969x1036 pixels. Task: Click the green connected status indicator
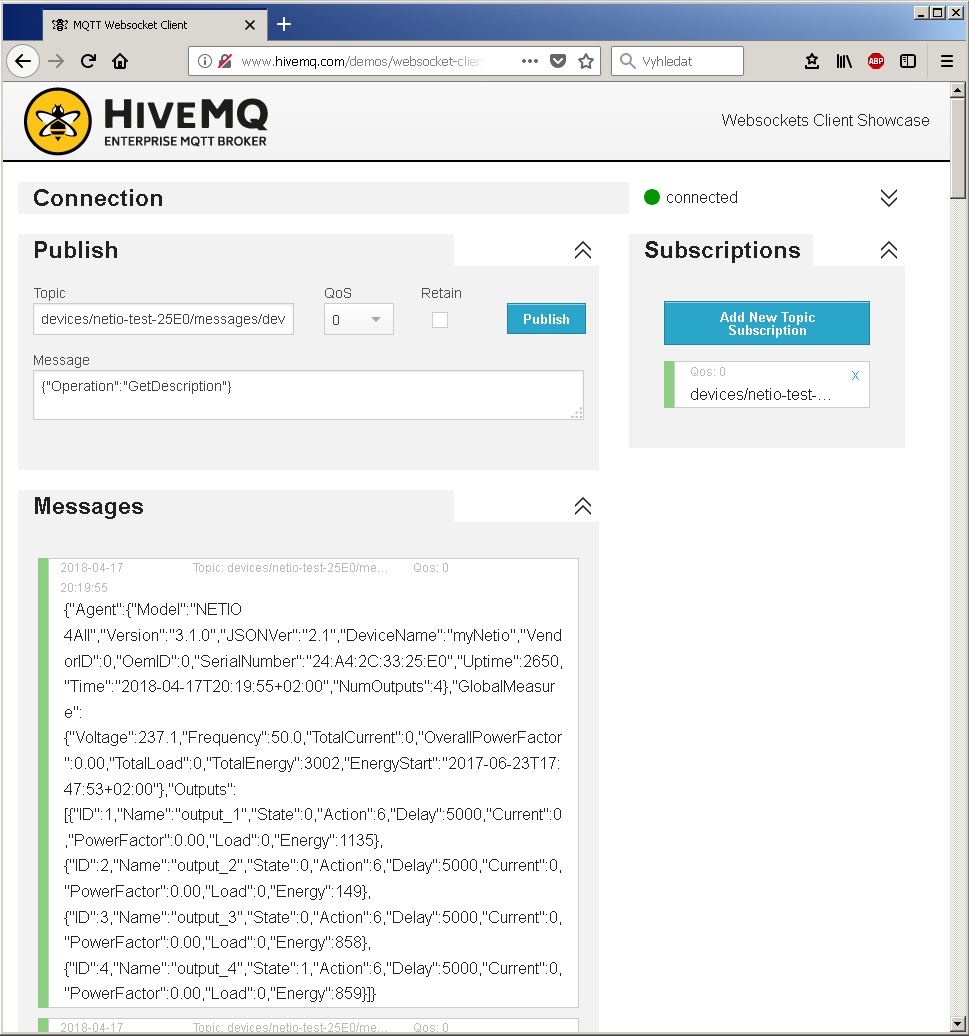652,198
